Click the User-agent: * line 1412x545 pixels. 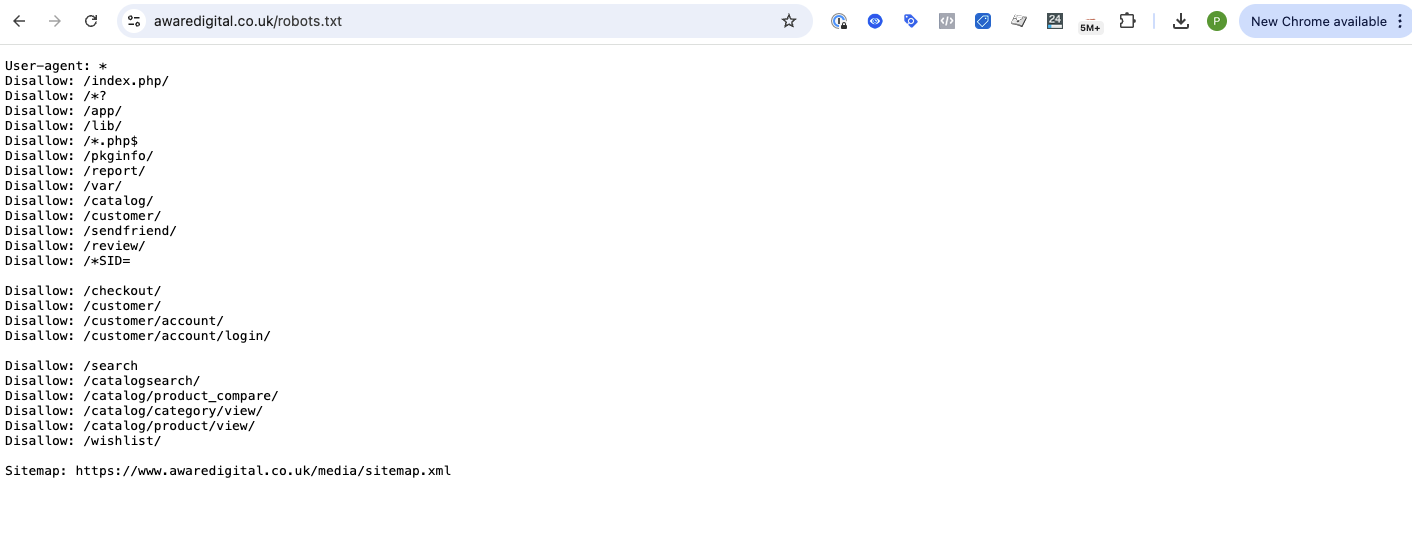coord(56,66)
